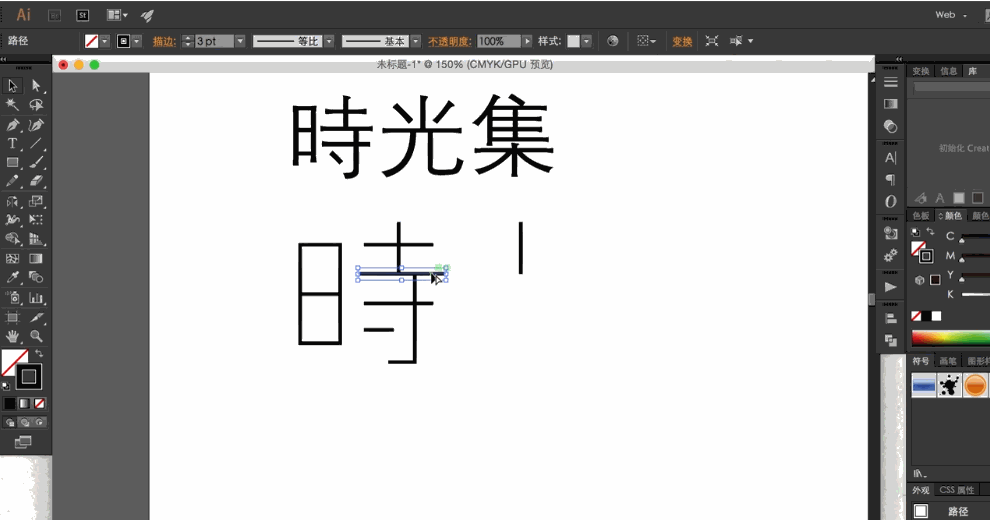
Task: Select the Direct Selection tool
Action: click(x=36, y=85)
